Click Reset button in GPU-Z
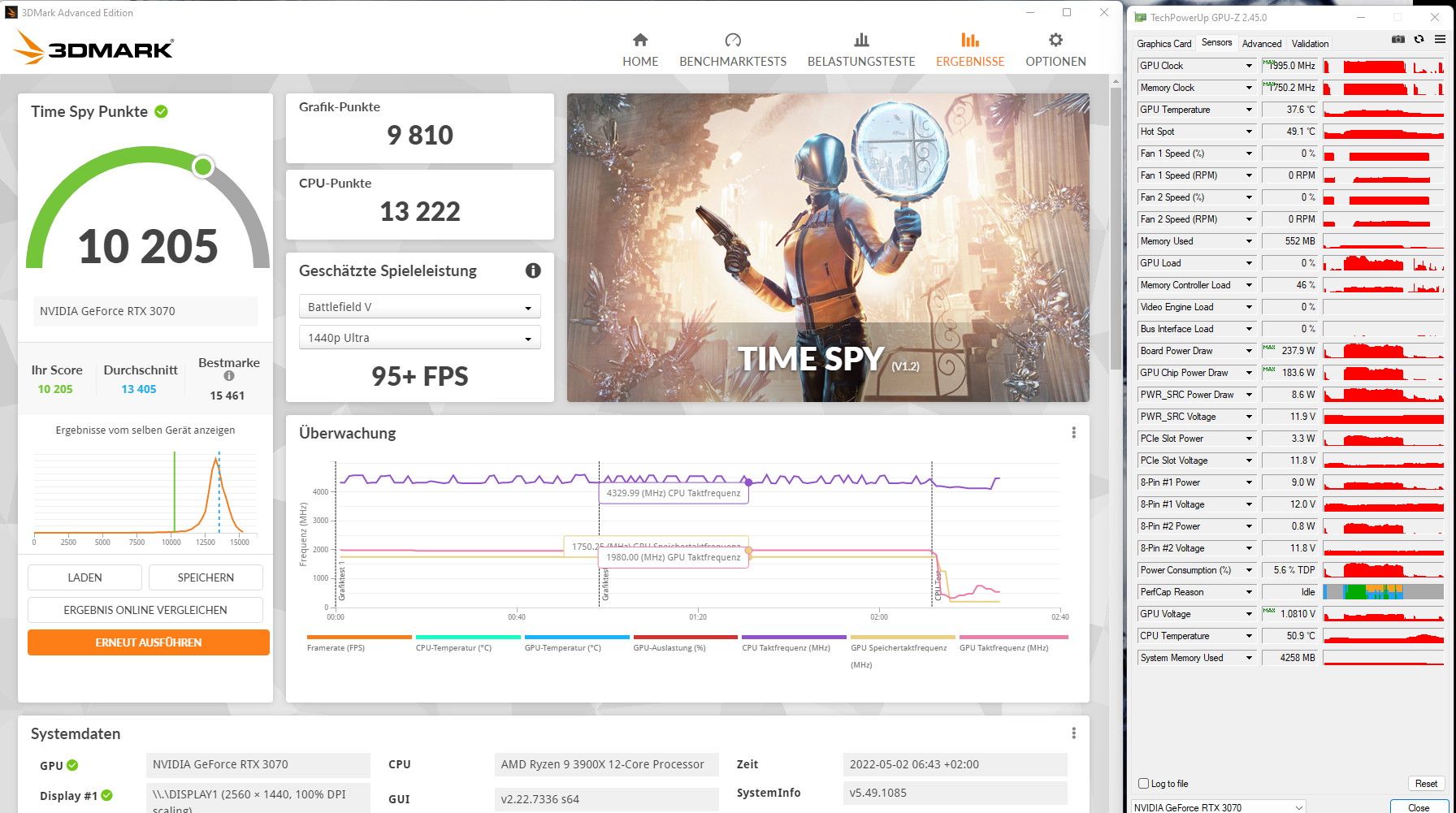The width and height of the screenshot is (1456, 813). pyautogui.click(x=1426, y=784)
